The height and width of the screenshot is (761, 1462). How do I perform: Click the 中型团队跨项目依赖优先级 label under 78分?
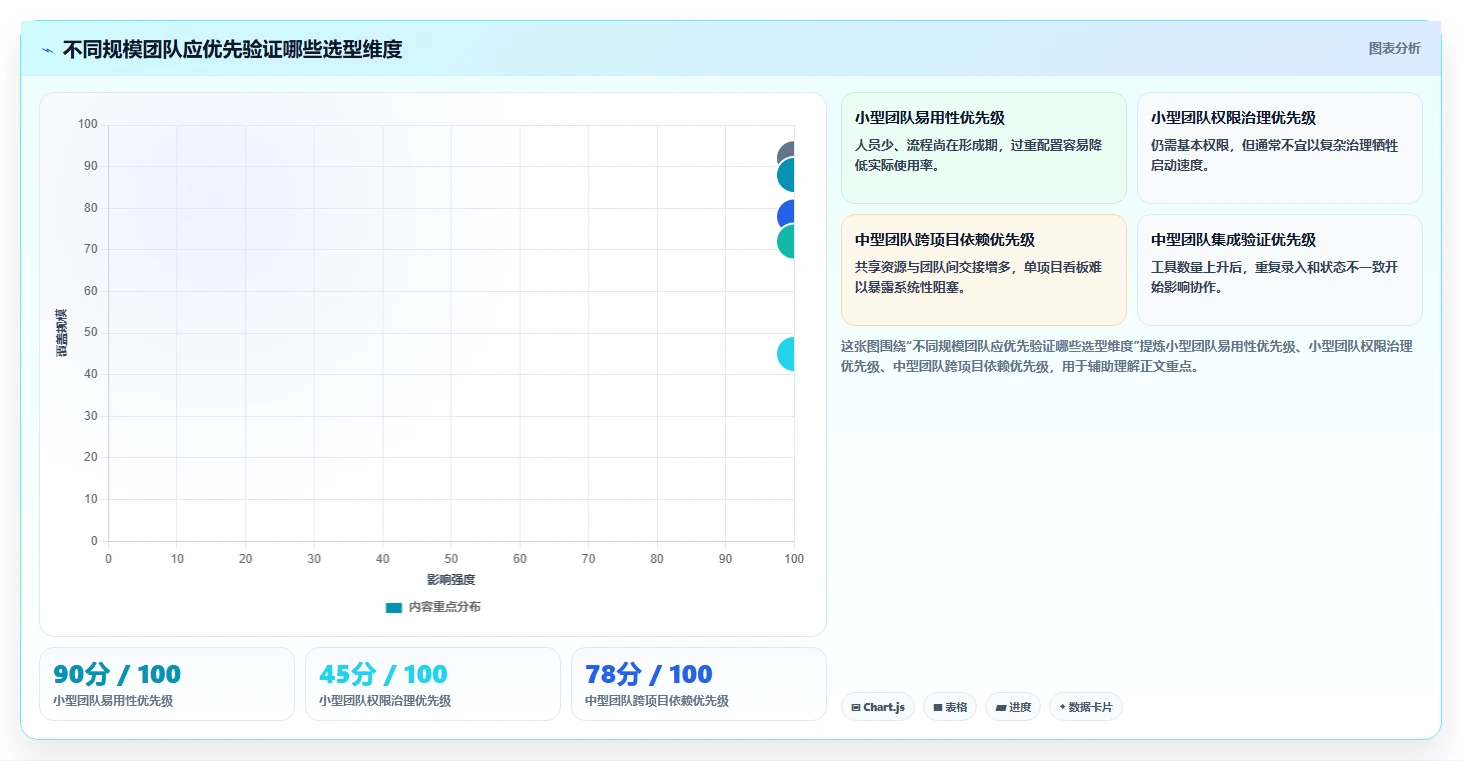point(657,701)
